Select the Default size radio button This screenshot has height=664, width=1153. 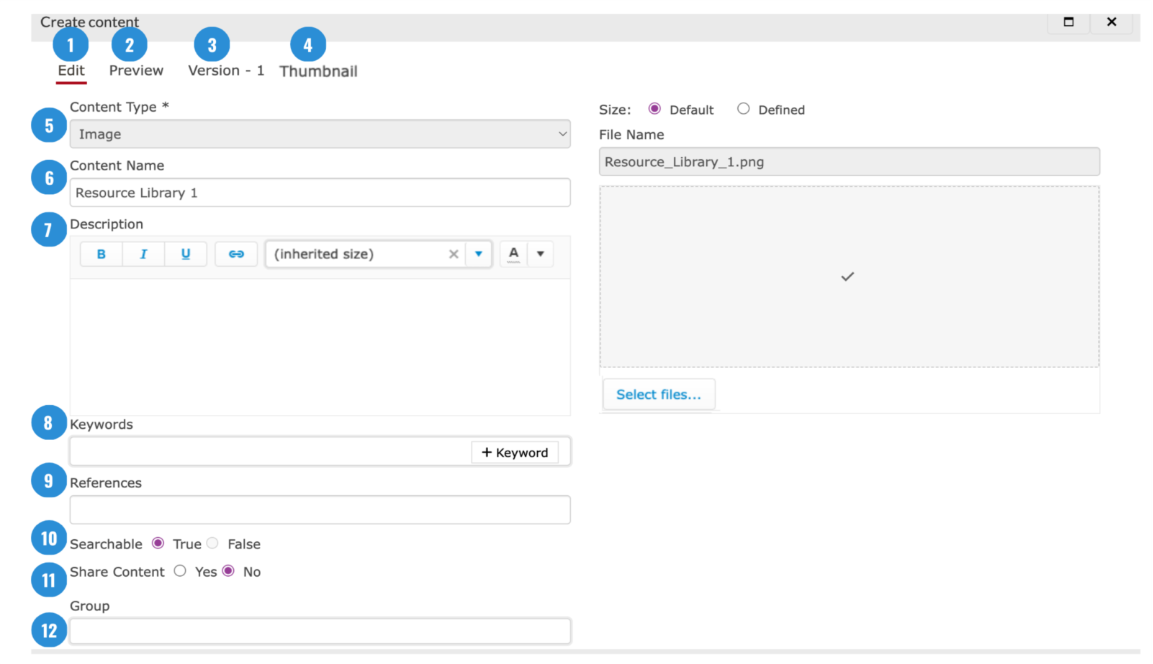click(x=654, y=109)
